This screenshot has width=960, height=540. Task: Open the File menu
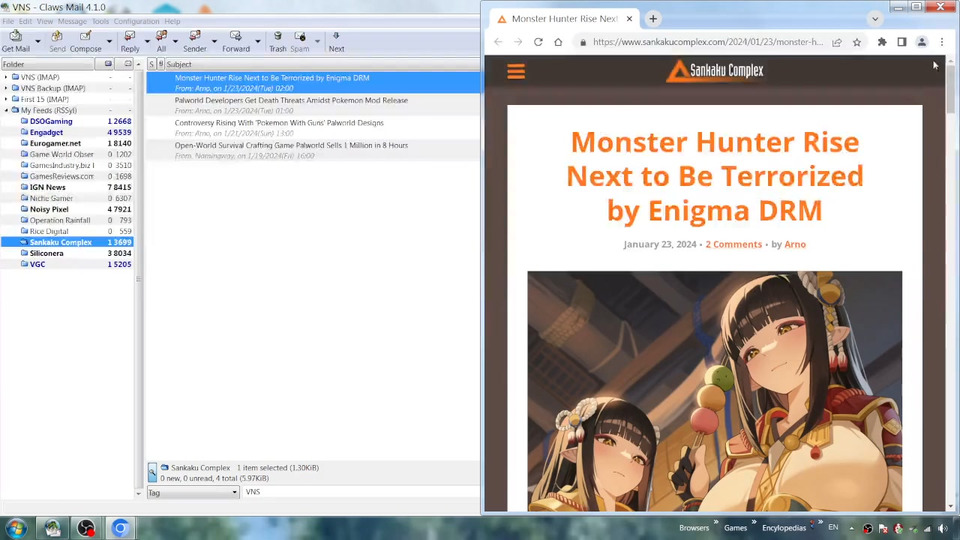coord(8,21)
